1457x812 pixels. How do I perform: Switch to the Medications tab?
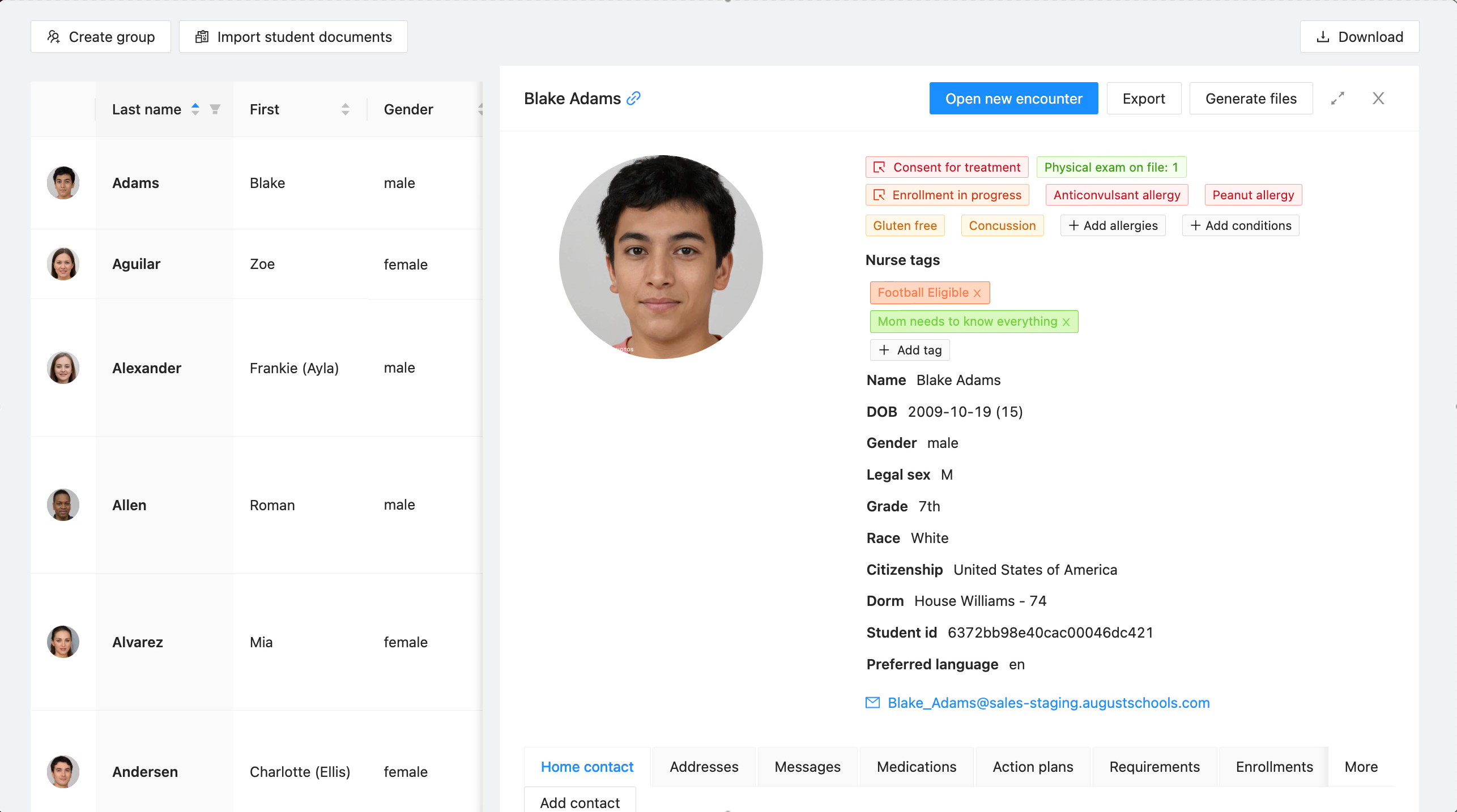click(917, 767)
